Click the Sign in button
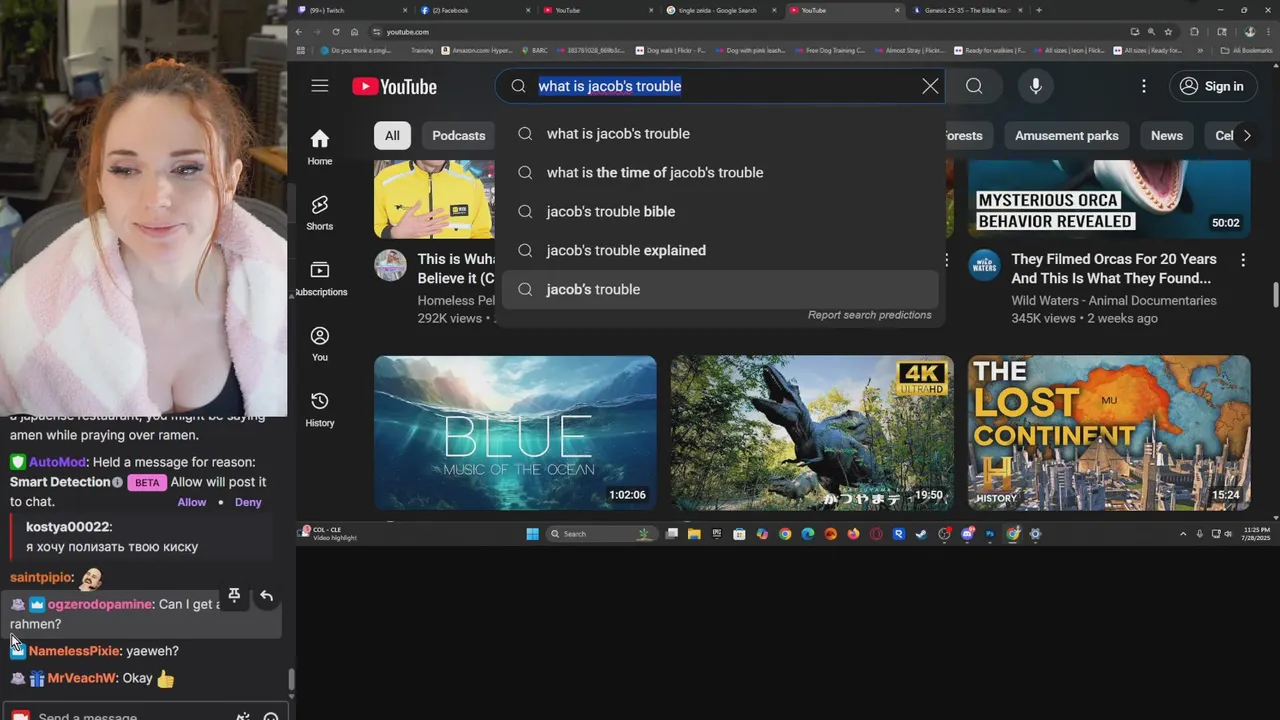 click(x=1212, y=86)
